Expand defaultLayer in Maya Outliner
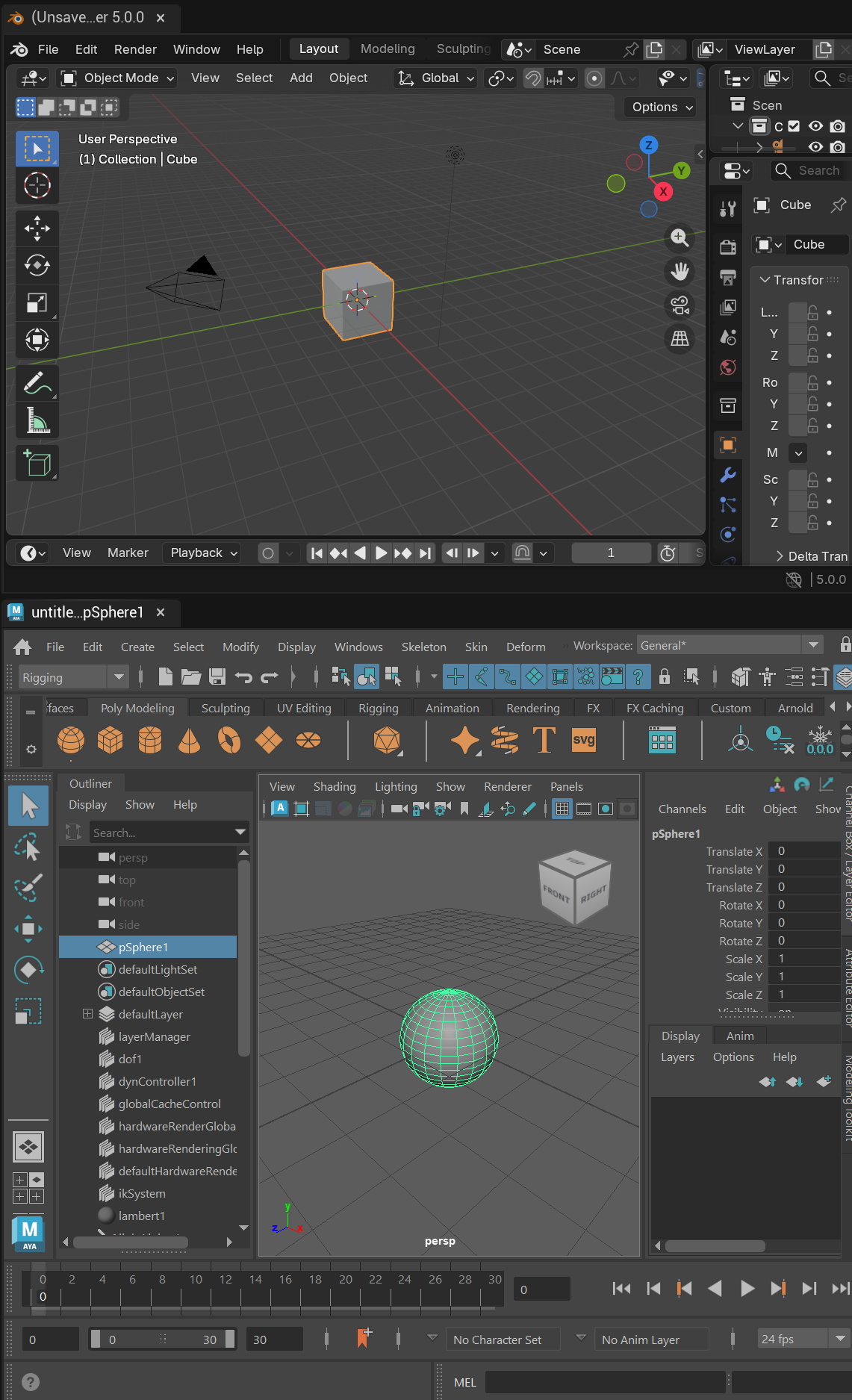The height and width of the screenshot is (1400, 852). click(87, 1014)
